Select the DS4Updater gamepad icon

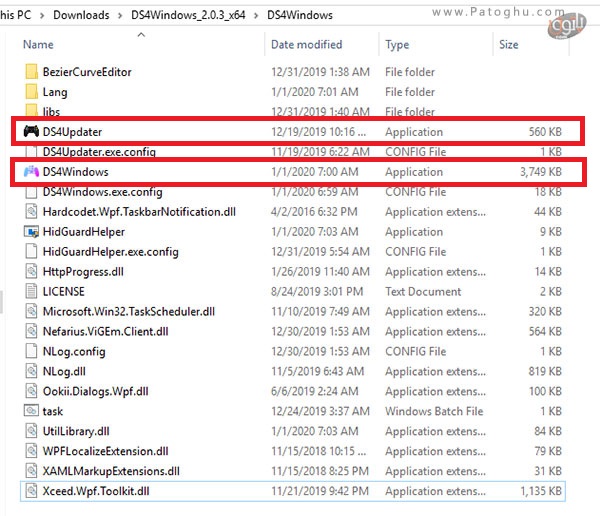(x=31, y=131)
